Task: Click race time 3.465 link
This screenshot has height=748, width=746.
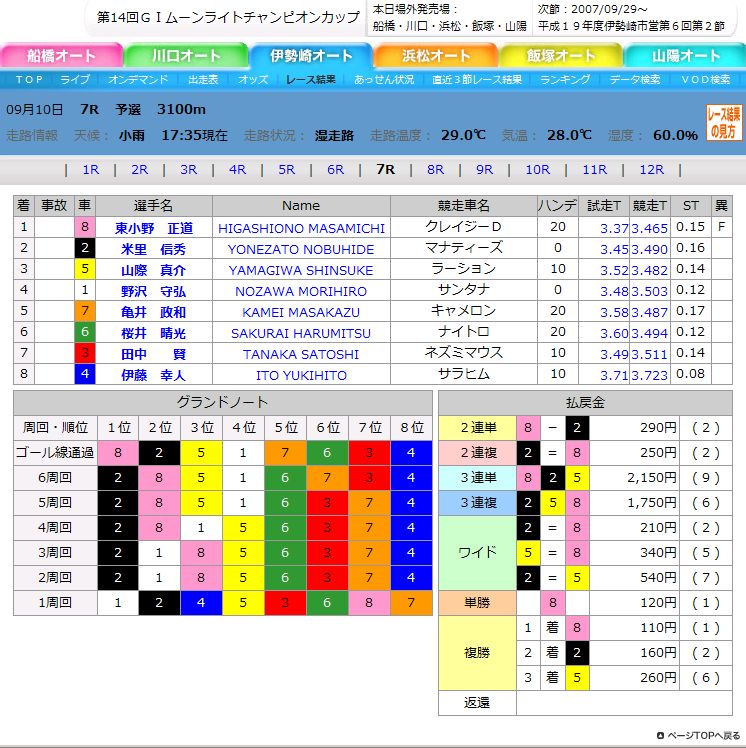Action: [650, 229]
